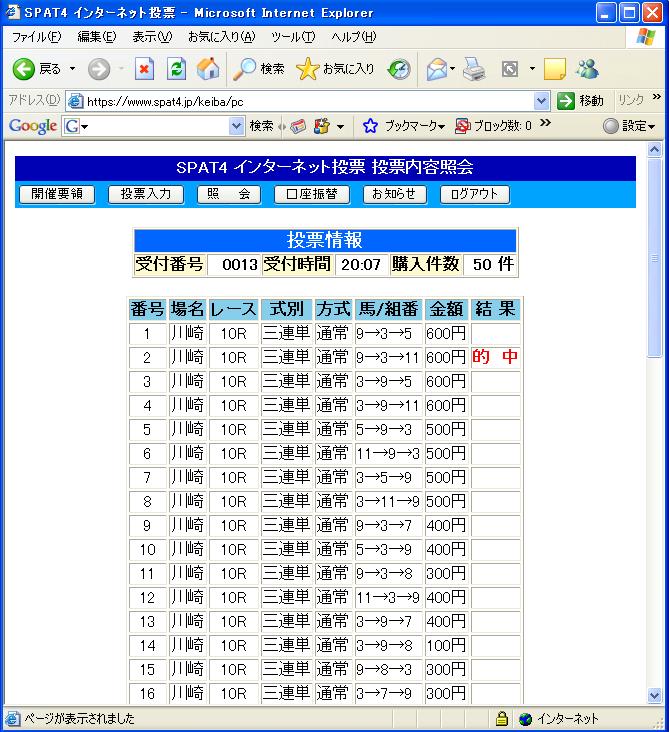The height and width of the screenshot is (732, 669).
Task: Click in the address URL field
Action: pos(308,101)
